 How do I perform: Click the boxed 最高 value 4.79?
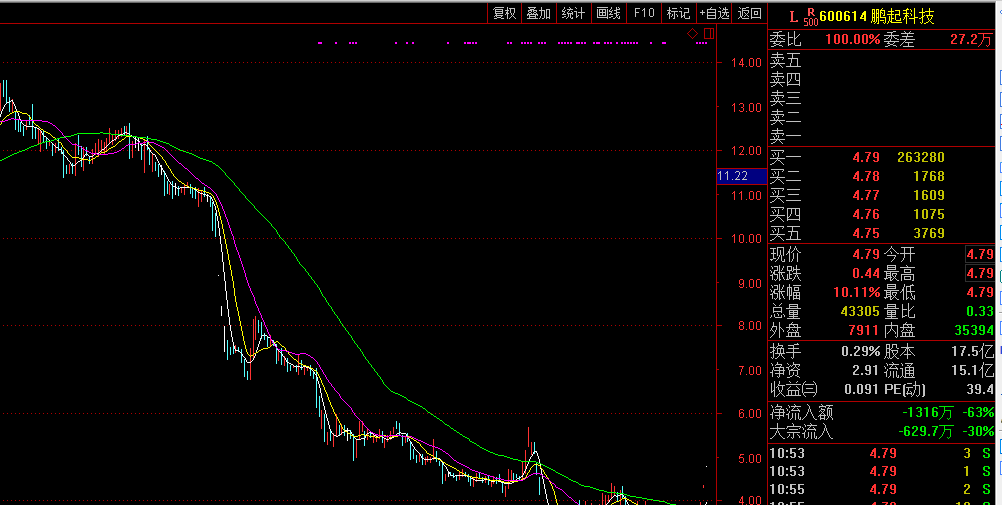pyautogui.click(x=980, y=274)
